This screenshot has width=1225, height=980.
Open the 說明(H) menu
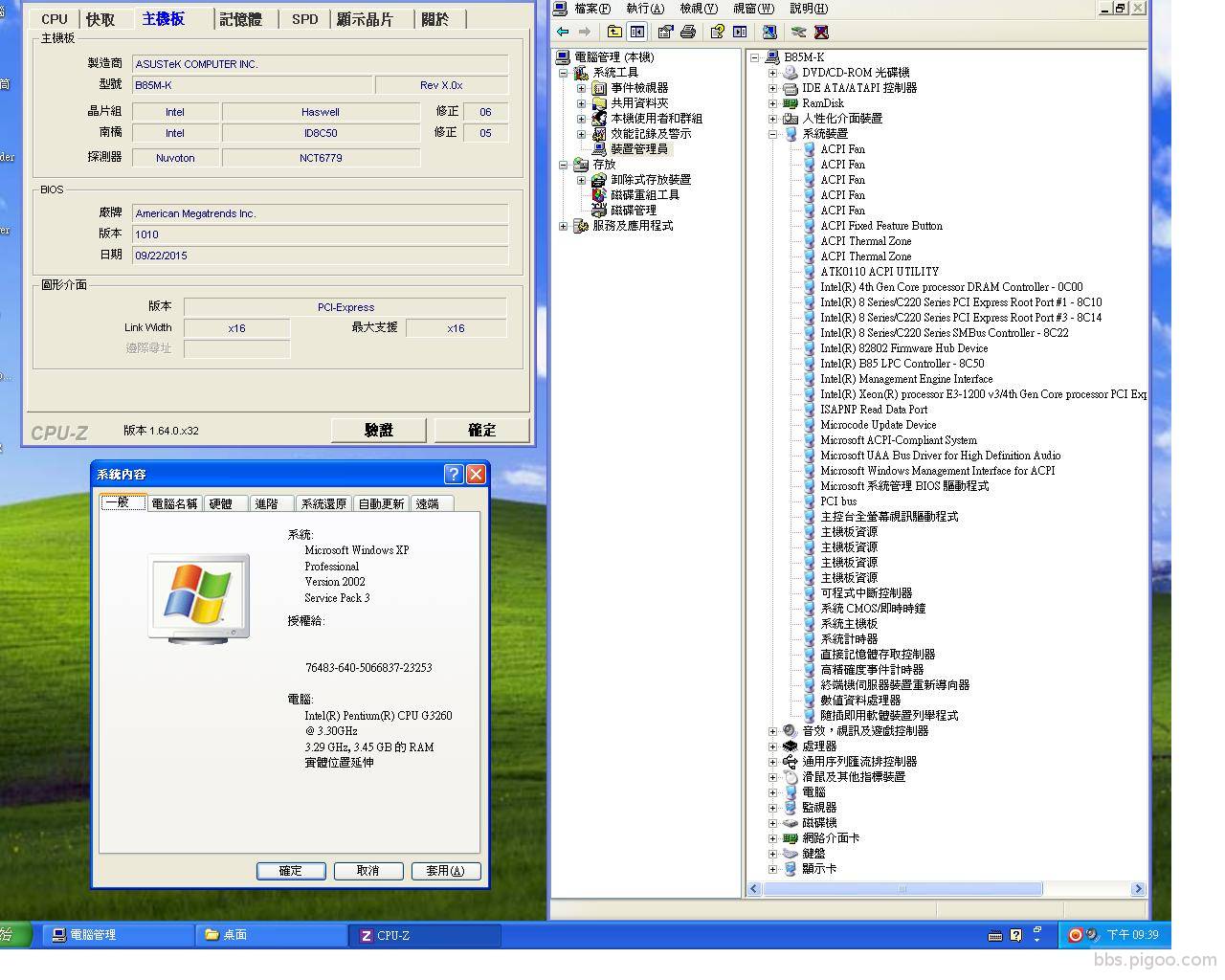[809, 9]
